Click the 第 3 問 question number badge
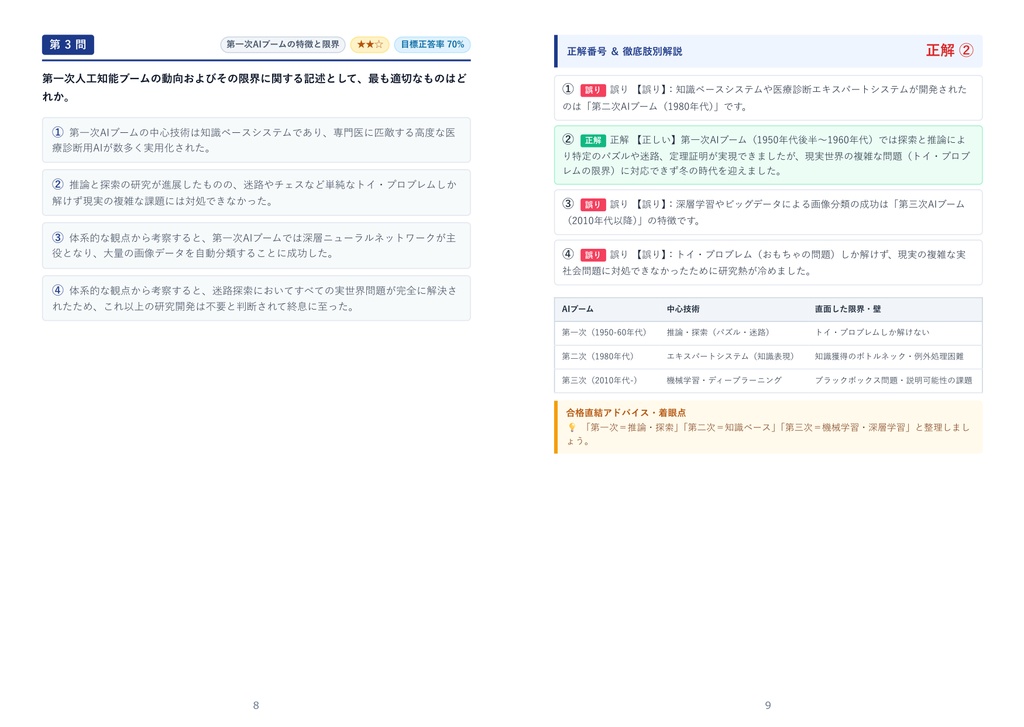The image size is (1024, 727). click(68, 44)
